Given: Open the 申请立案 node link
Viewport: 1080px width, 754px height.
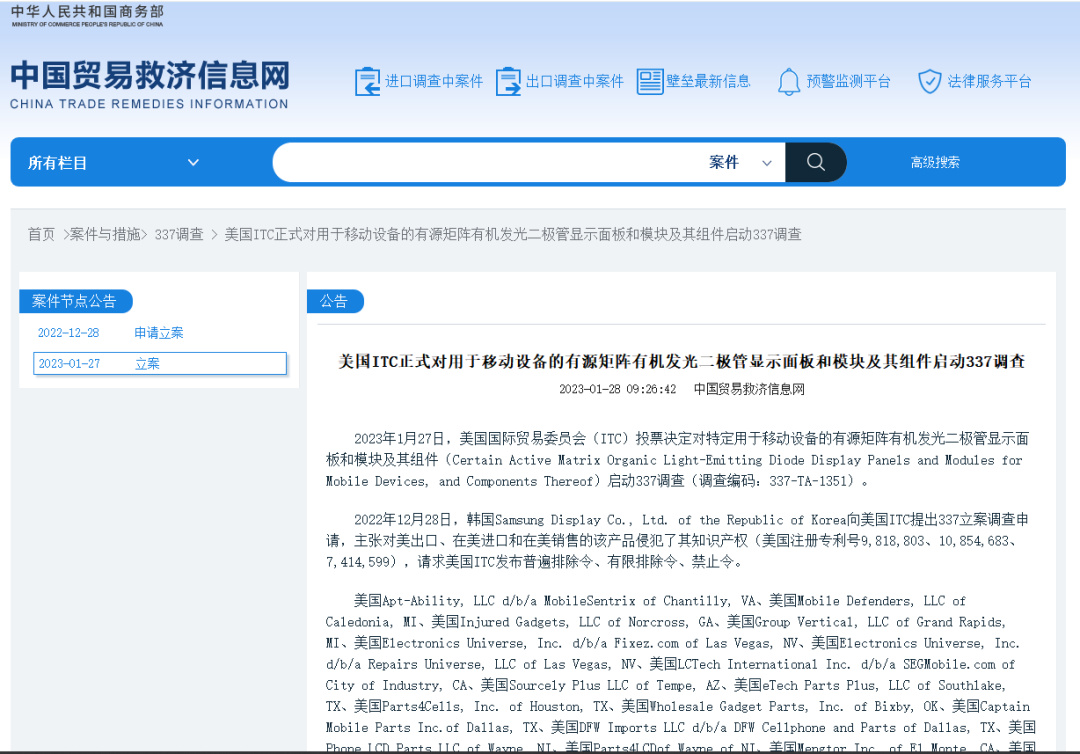Looking at the screenshot, I should click(158, 333).
